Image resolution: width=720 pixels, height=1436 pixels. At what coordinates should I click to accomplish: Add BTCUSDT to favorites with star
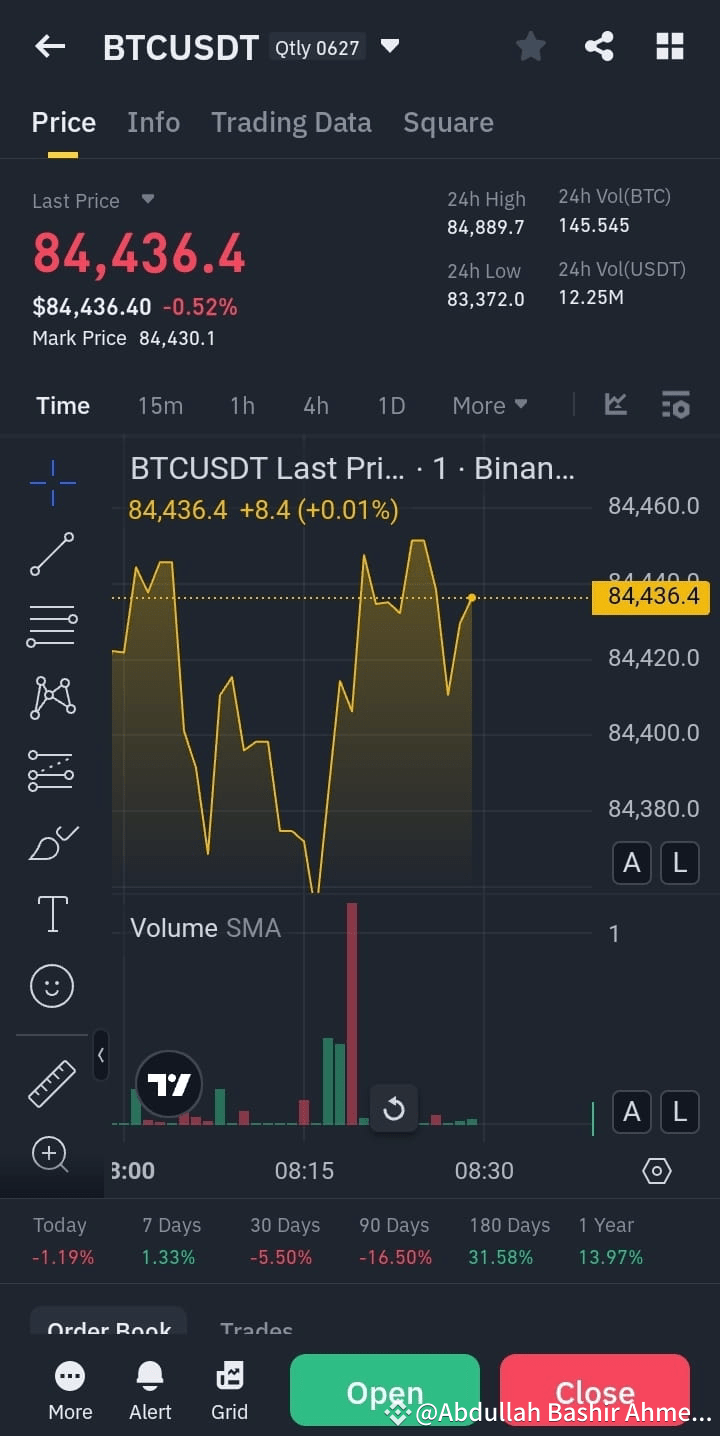point(531,46)
